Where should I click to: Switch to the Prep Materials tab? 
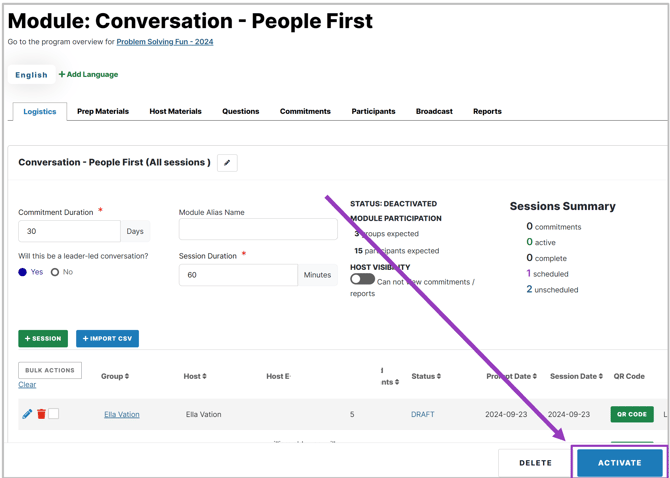coord(103,112)
